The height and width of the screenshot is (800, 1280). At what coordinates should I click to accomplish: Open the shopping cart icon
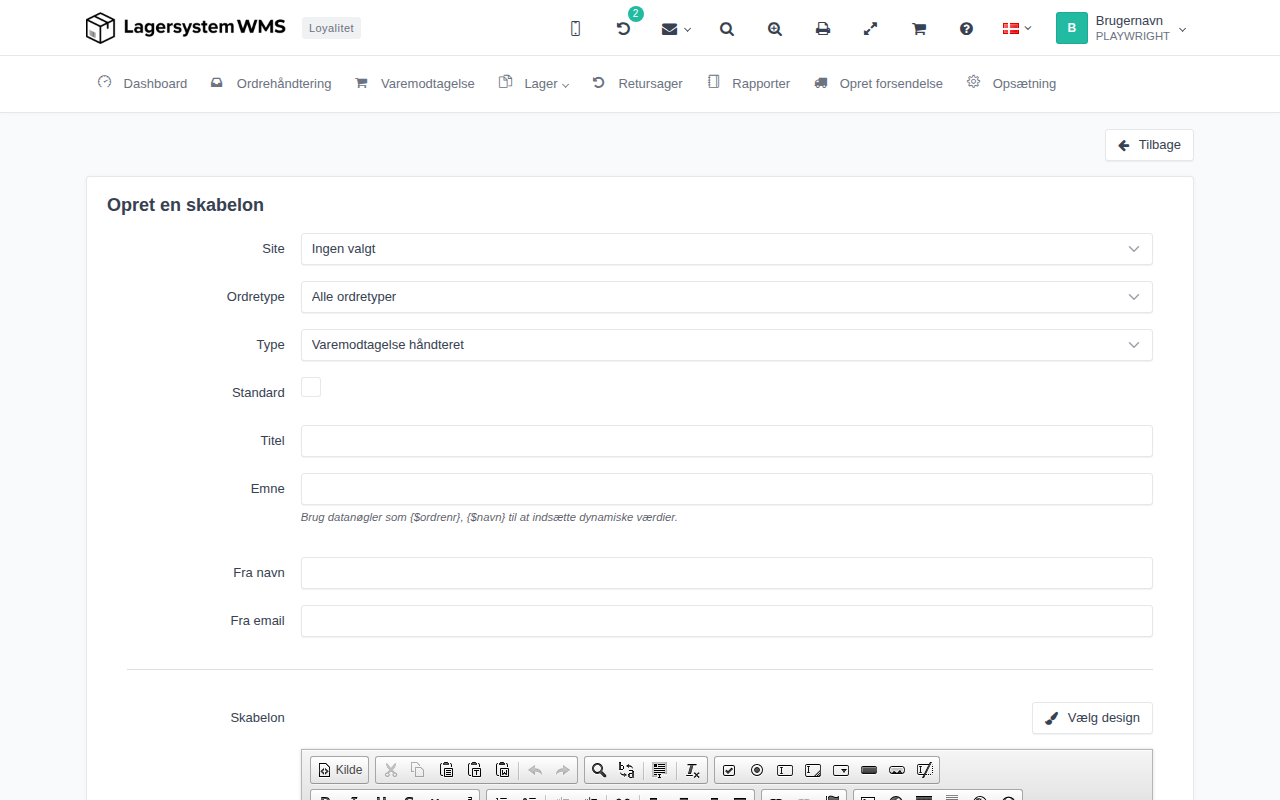[x=919, y=29]
